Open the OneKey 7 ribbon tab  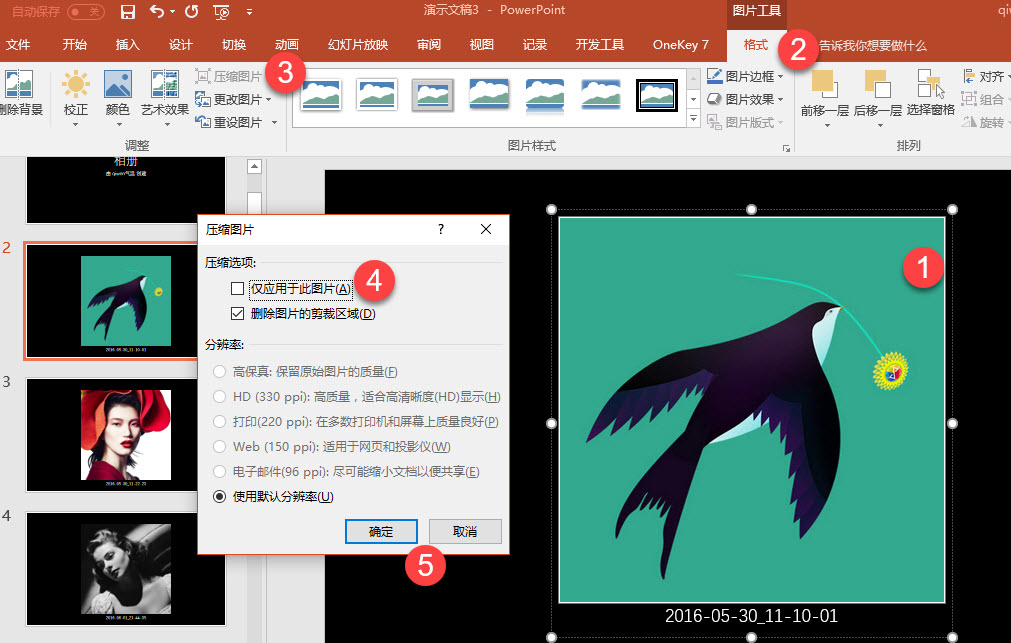click(x=681, y=44)
